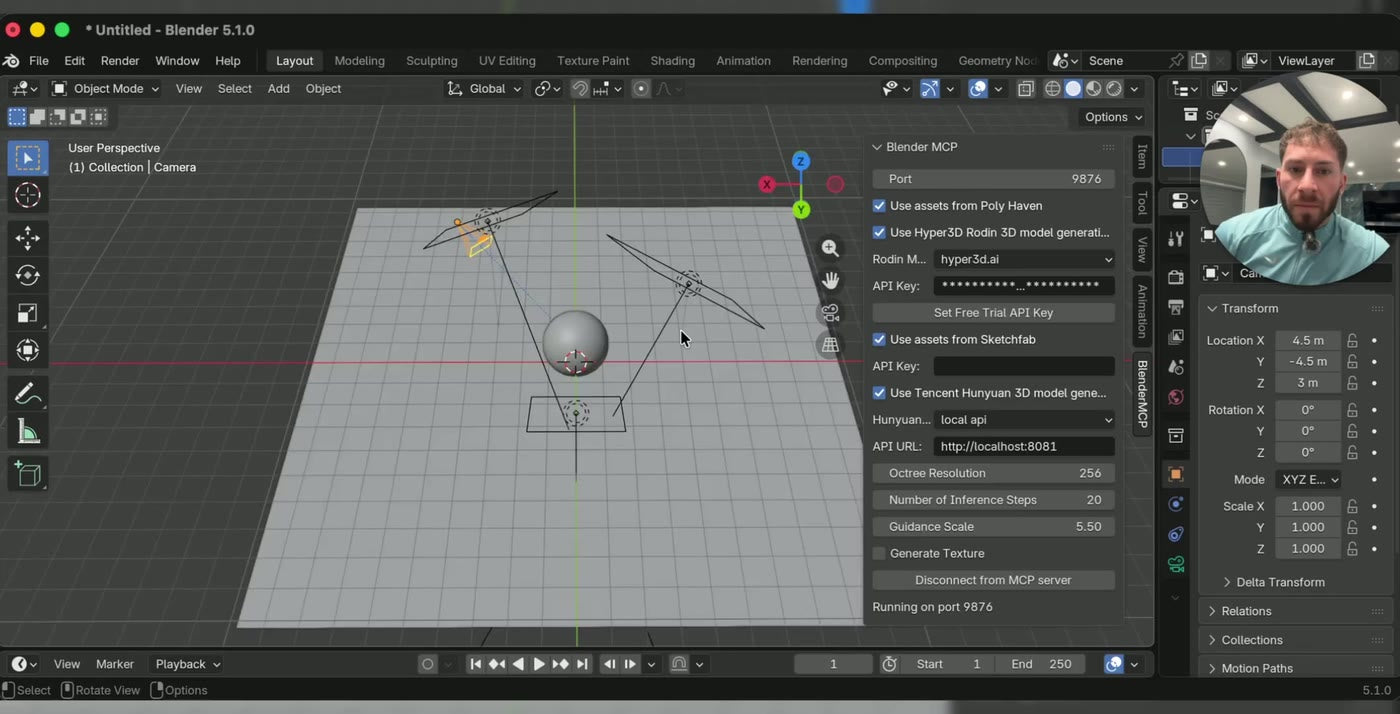Image resolution: width=1400 pixels, height=714 pixels.
Task: Toggle proportional editing in header
Action: 641,89
